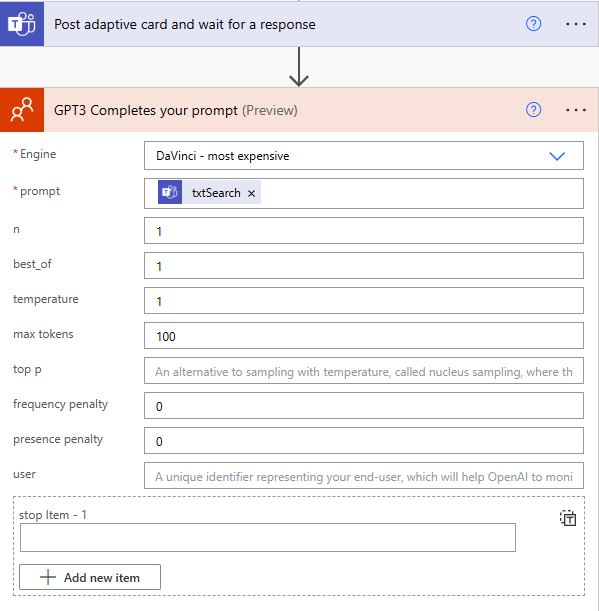Click the (Preview) text in GPT3 header
Viewport: 599px width, 611px height.
tap(270, 111)
